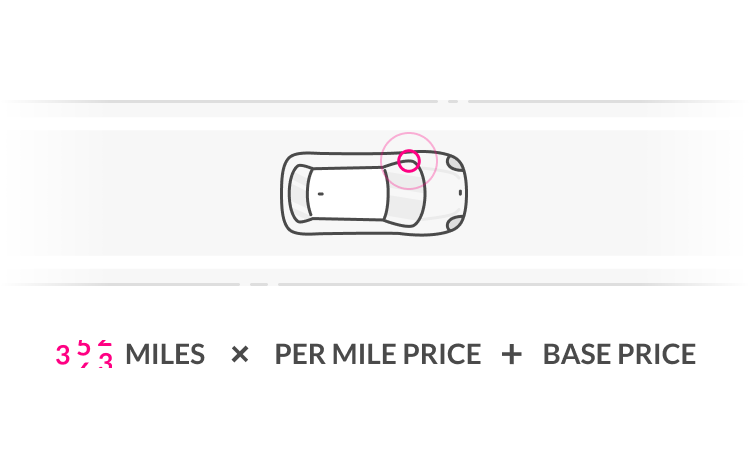Screen dimensions: 750x474
Task: Select the car's rear window
Action: pyautogui.click(x=300, y=193)
